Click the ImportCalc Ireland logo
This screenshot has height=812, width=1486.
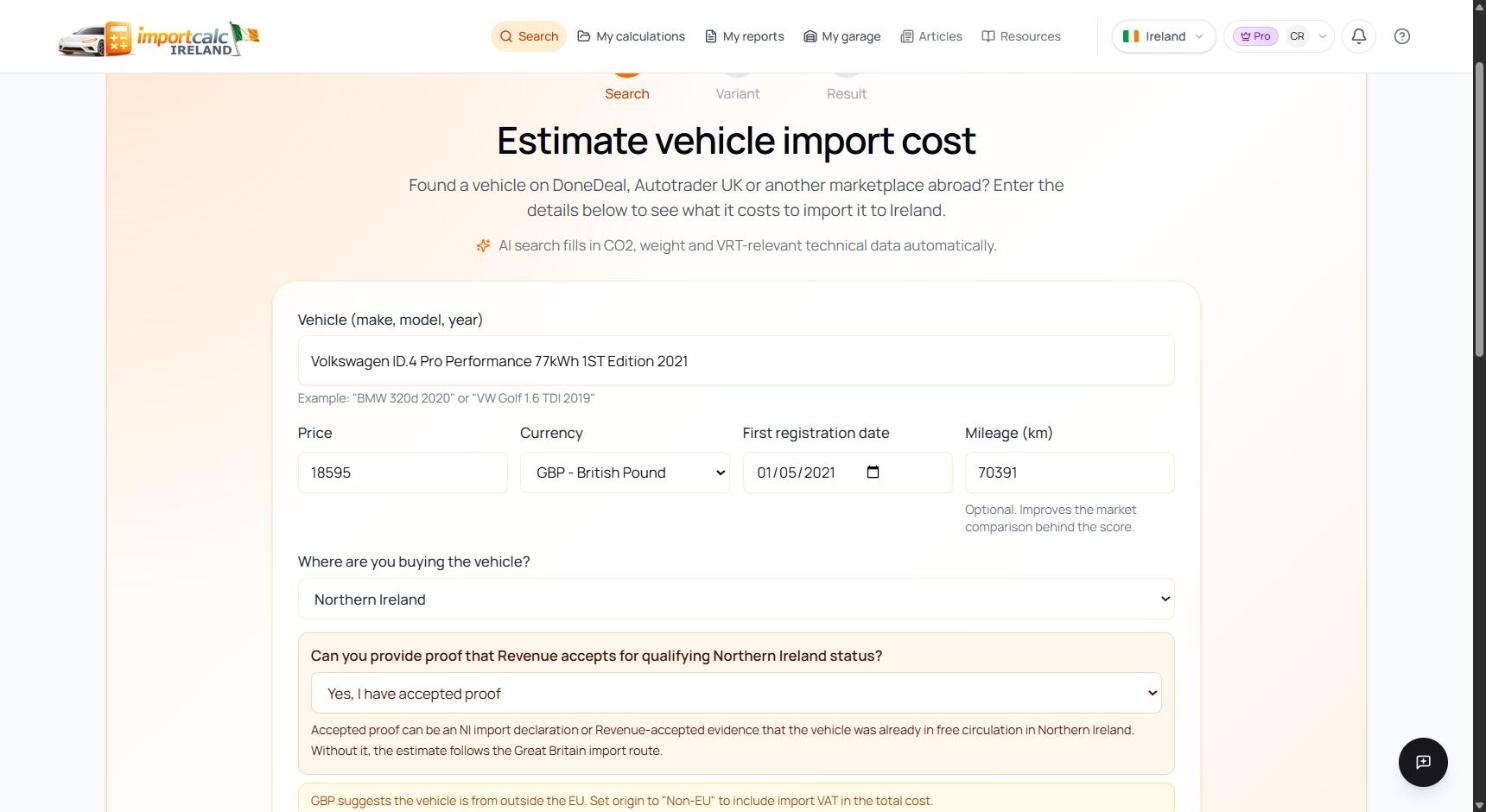click(x=159, y=38)
